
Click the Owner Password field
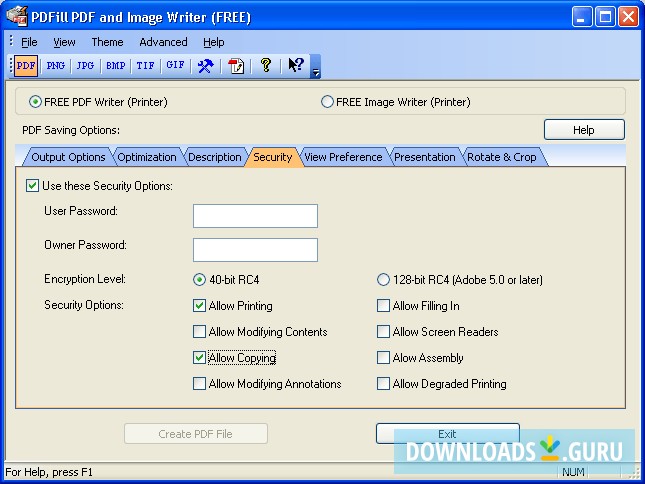pos(255,250)
